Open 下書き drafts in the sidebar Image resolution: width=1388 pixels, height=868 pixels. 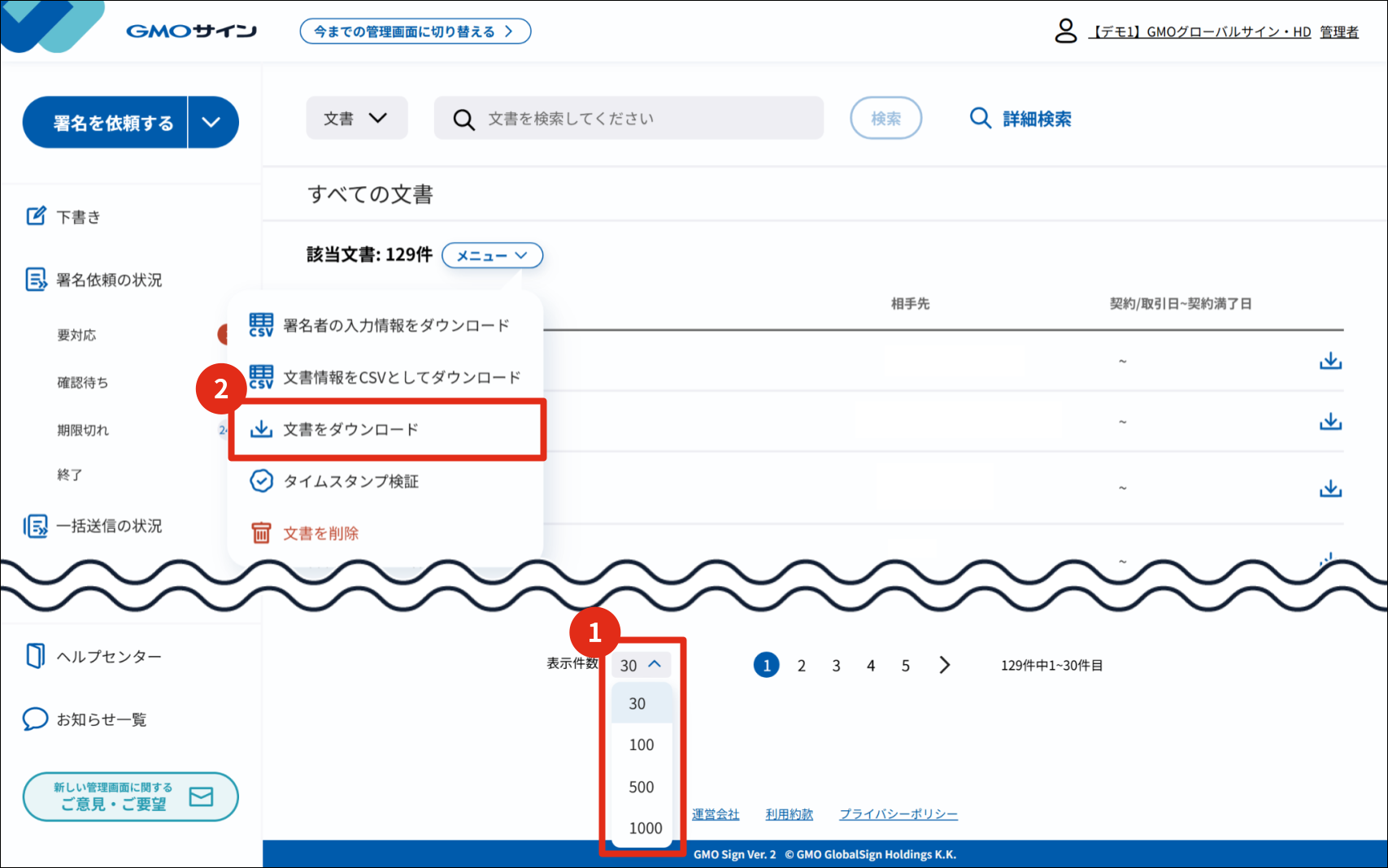tap(78, 217)
